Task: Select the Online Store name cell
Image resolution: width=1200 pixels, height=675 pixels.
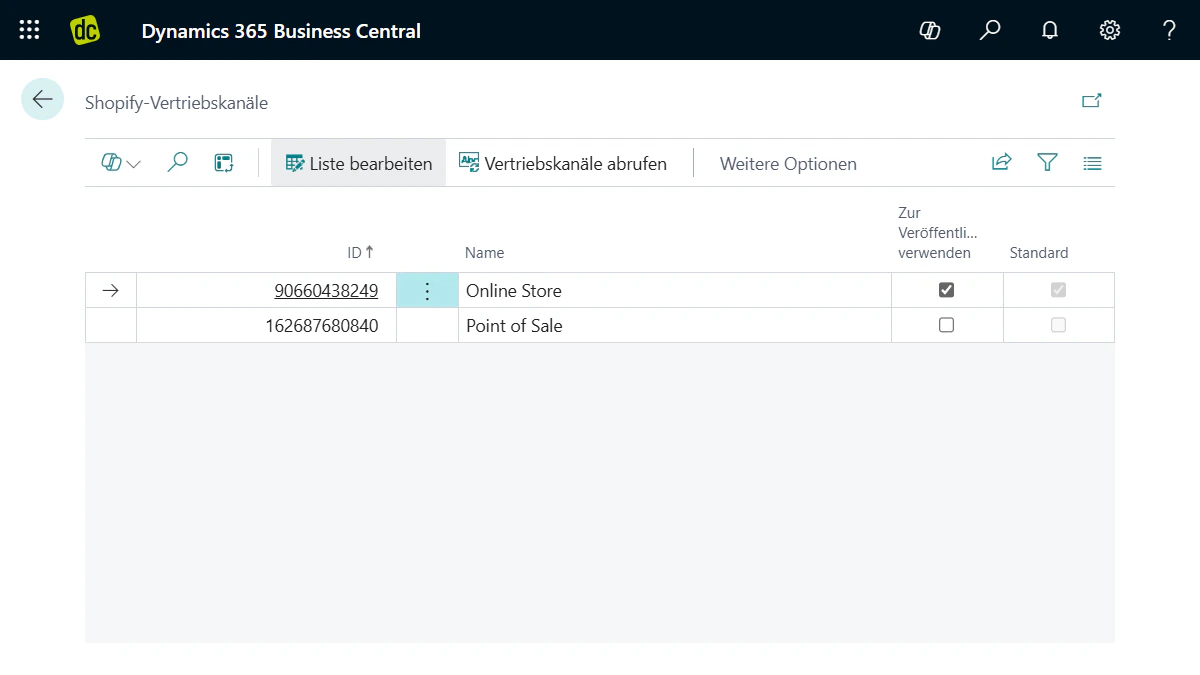Action: pyautogui.click(x=675, y=291)
